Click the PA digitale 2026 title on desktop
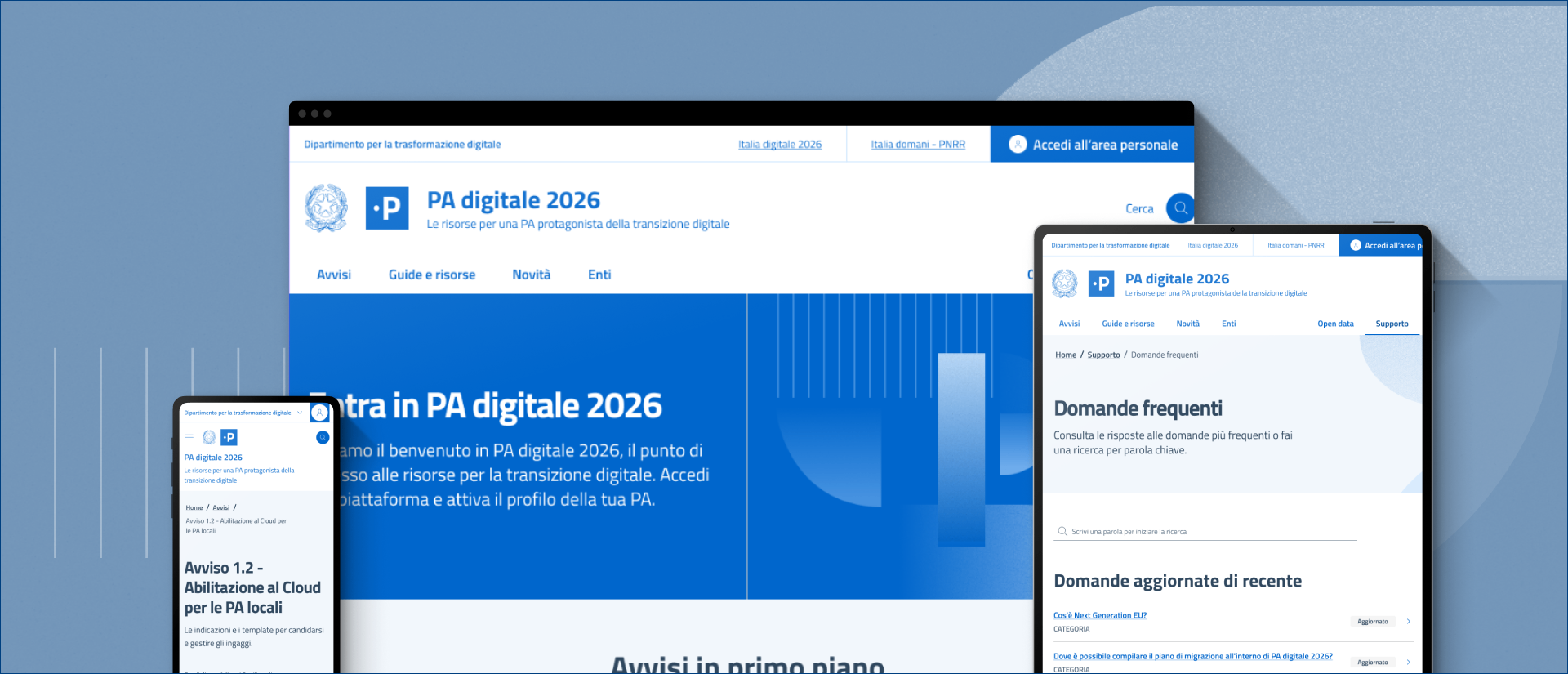Image resolution: width=1568 pixels, height=674 pixels. tap(514, 200)
